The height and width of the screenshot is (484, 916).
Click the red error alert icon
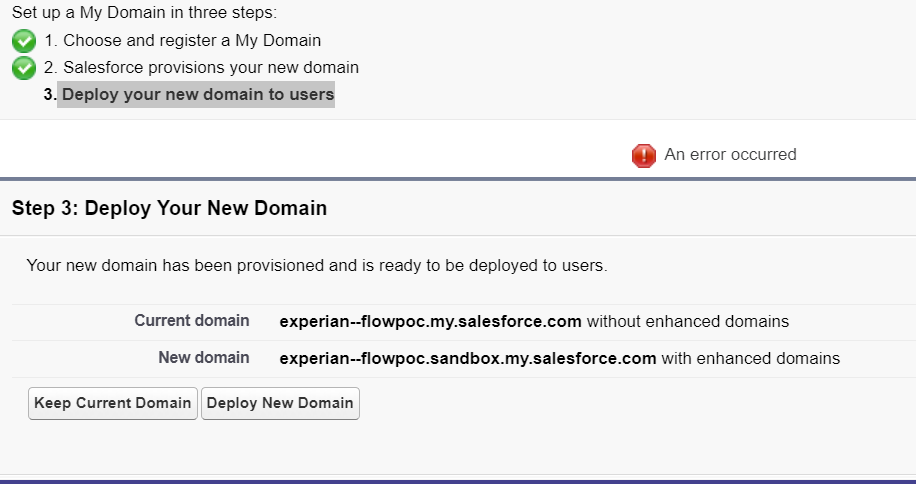pos(643,155)
